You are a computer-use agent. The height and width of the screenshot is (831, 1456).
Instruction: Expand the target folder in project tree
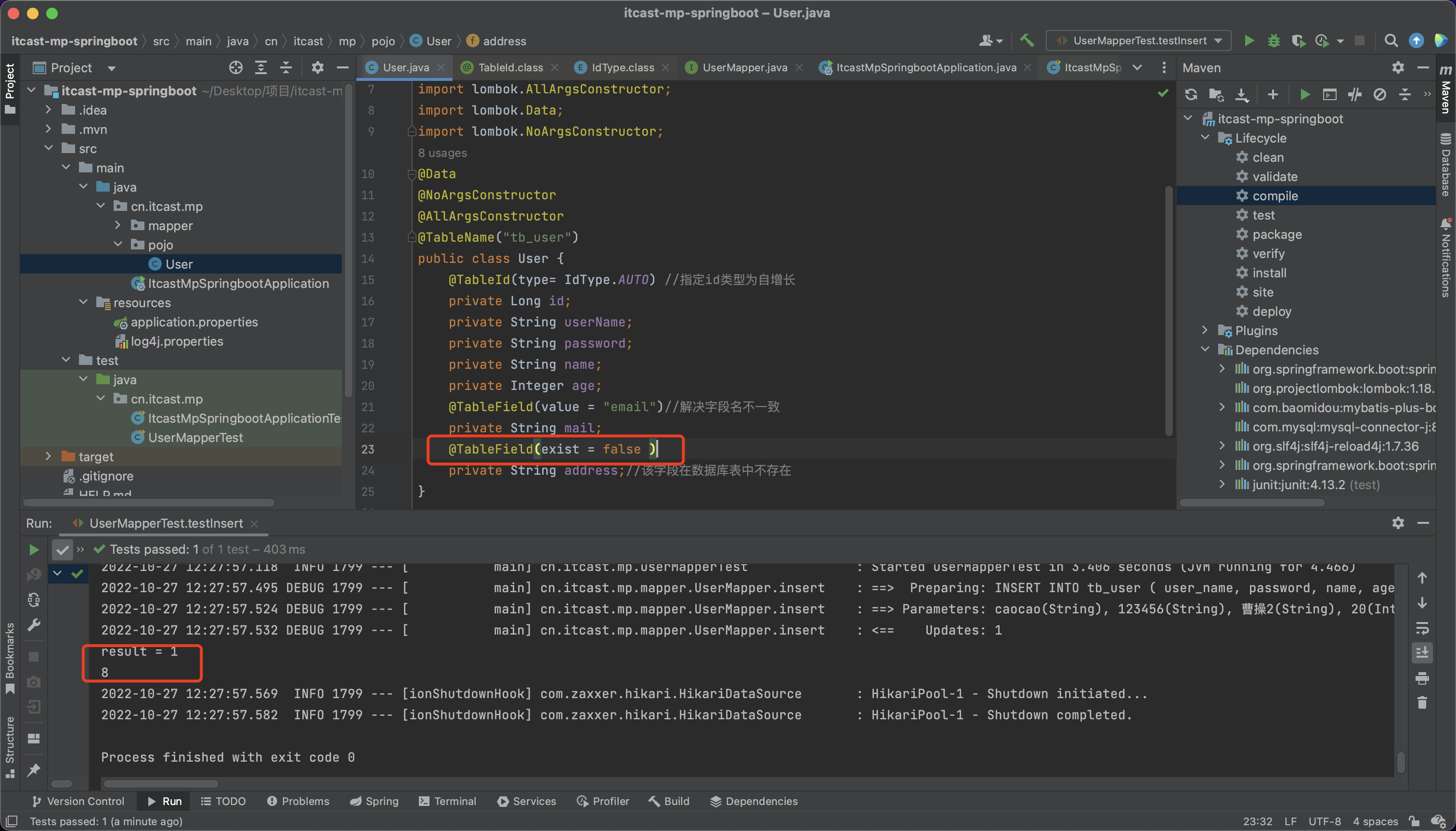49,456
